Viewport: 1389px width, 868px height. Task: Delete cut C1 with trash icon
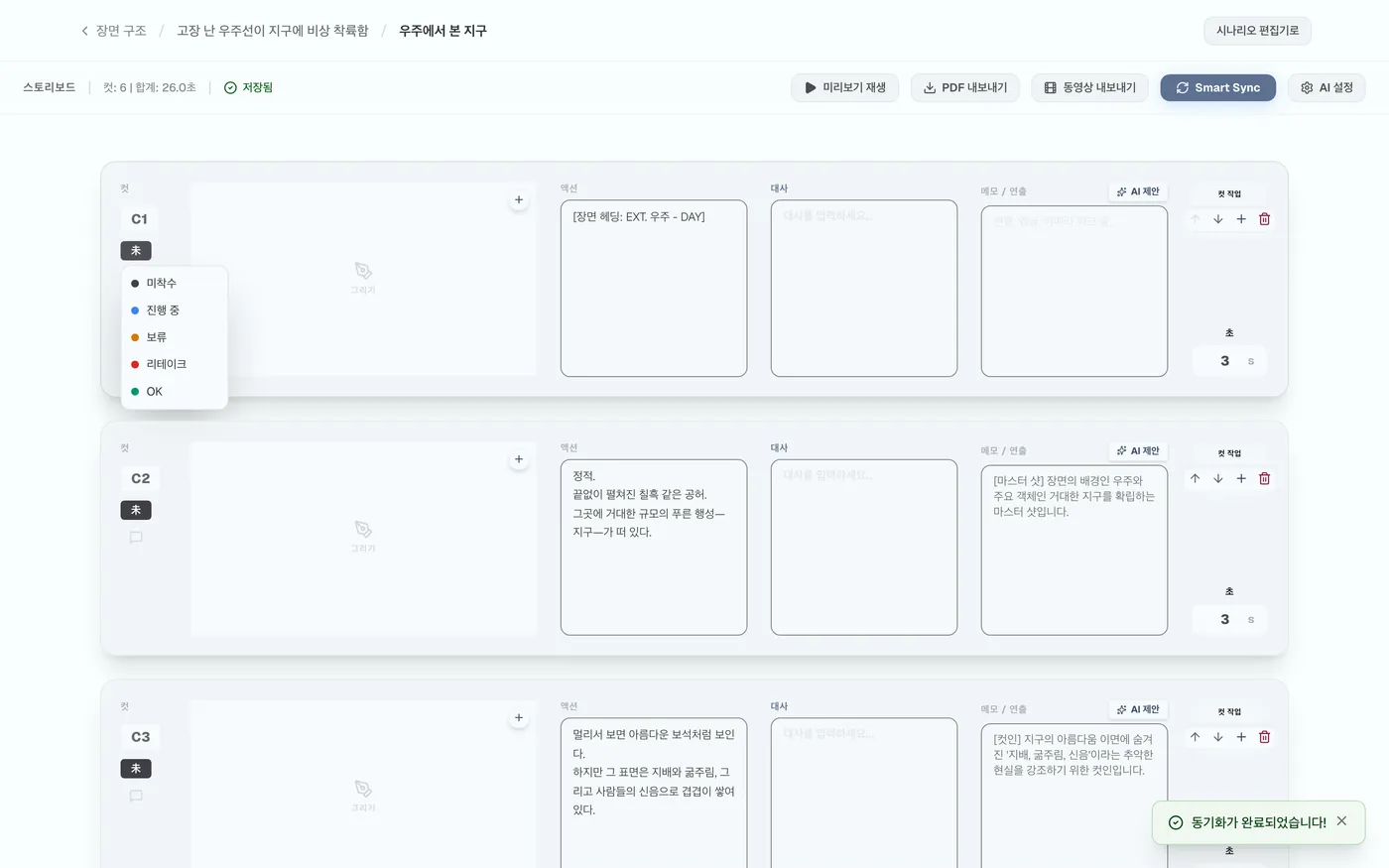[1264, 219]
